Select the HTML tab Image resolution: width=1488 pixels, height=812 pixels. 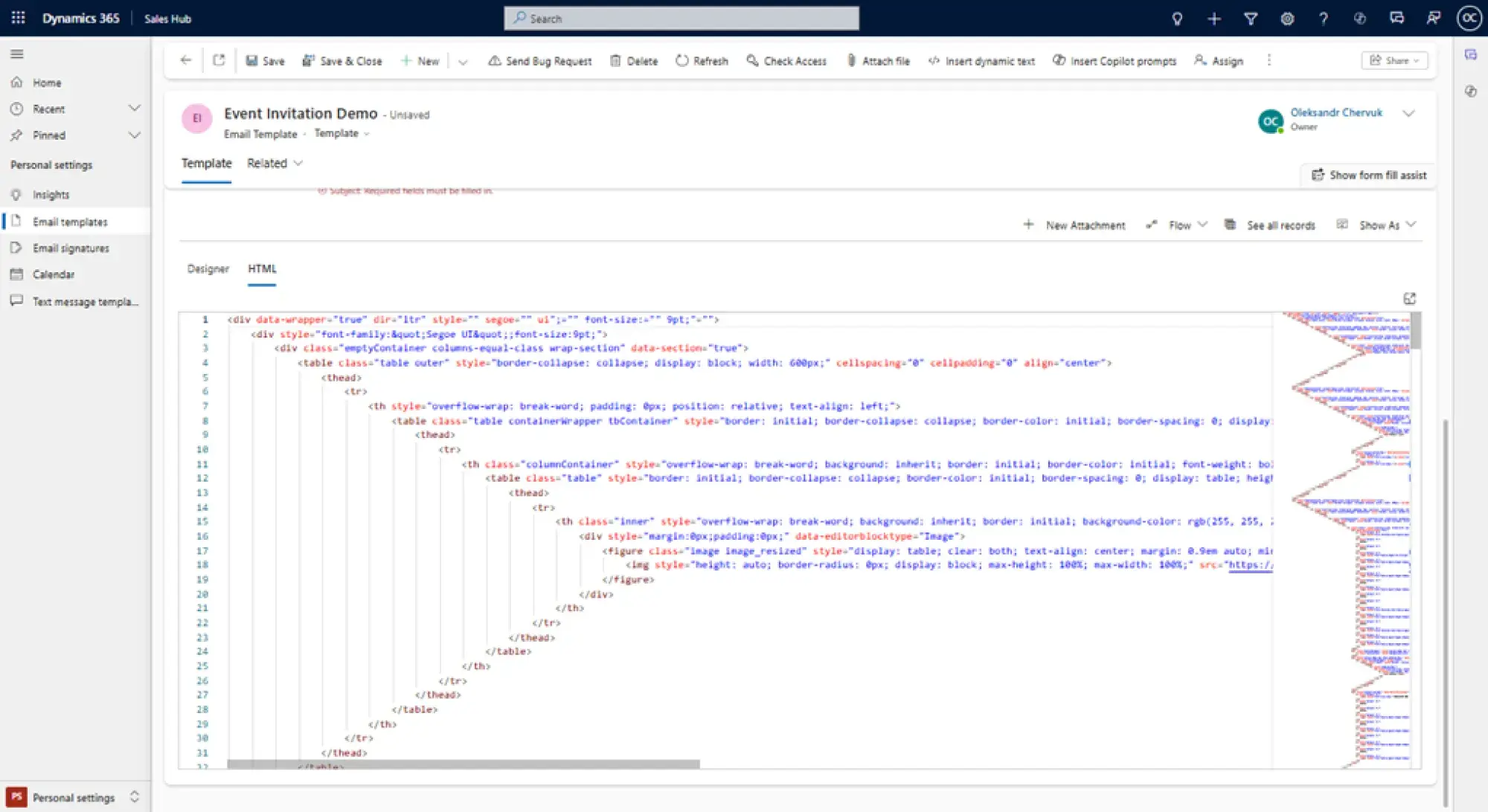coord(262,268)
